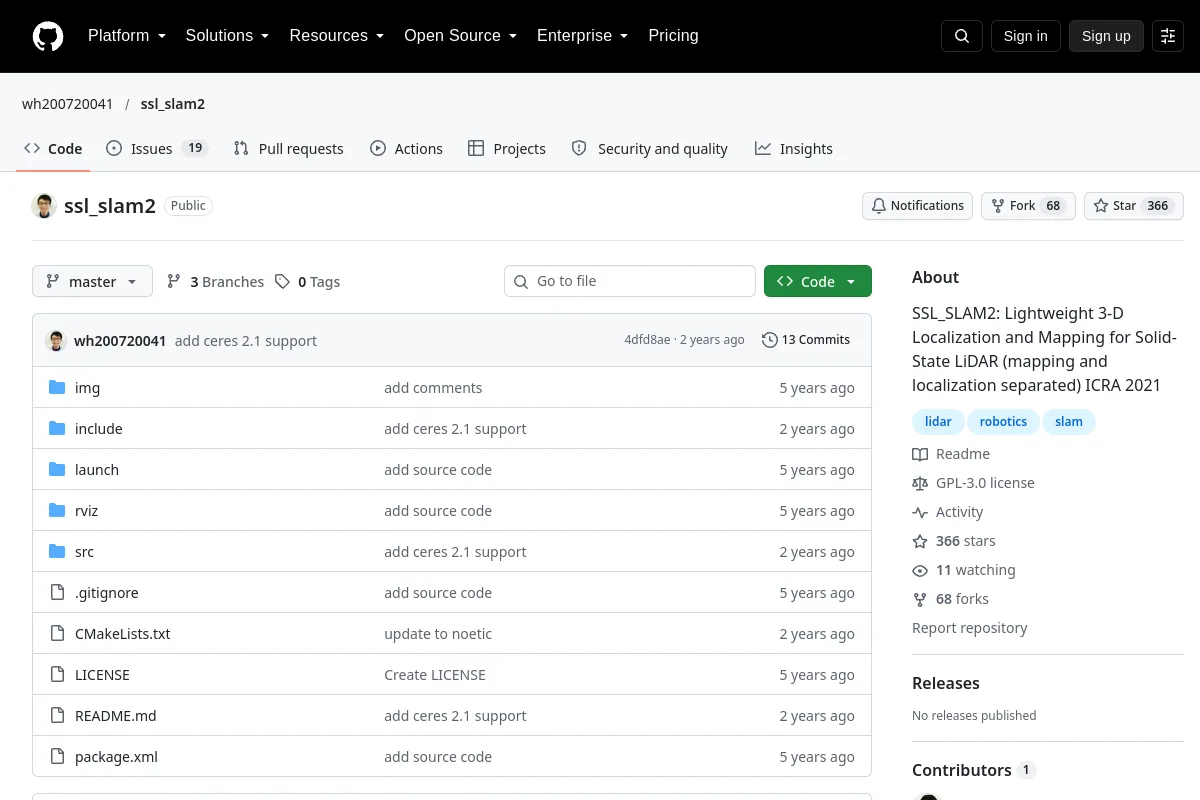This screenshot has height=800, width=1200.
Task: Select the lidar topic tag
Action: (938, 422)
